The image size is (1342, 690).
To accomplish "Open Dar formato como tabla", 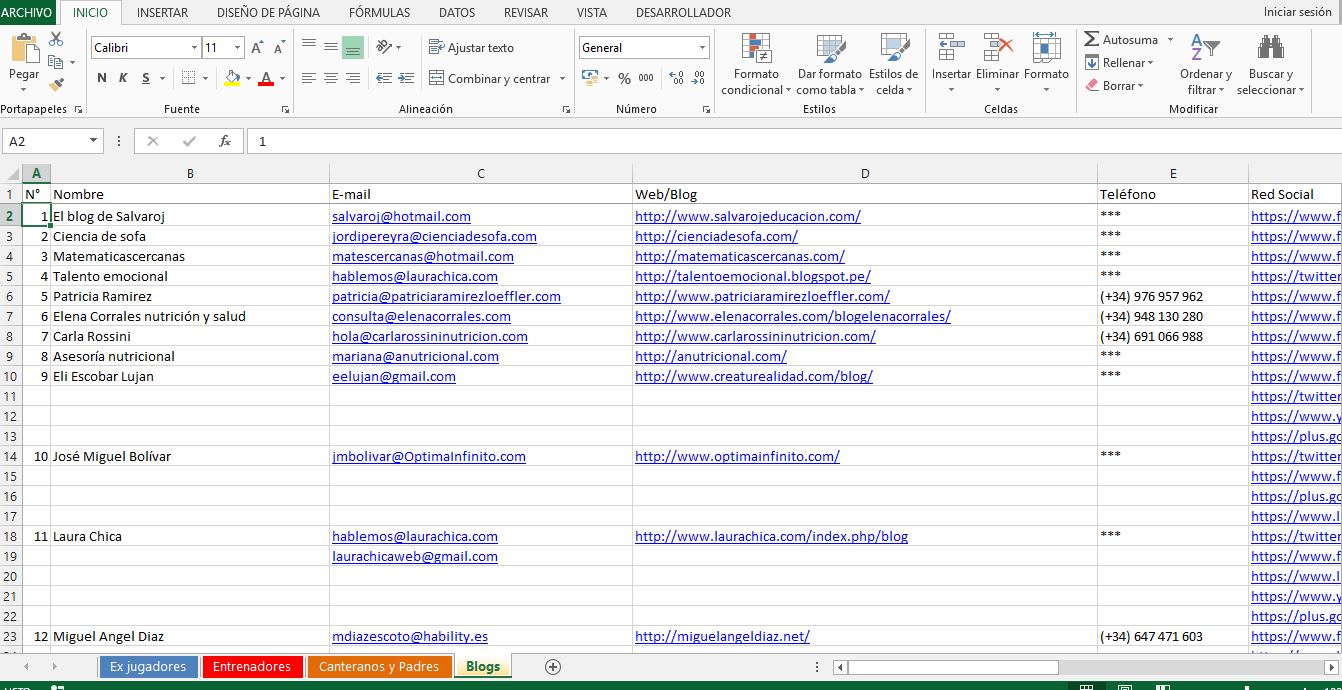I will pos(829,64).
